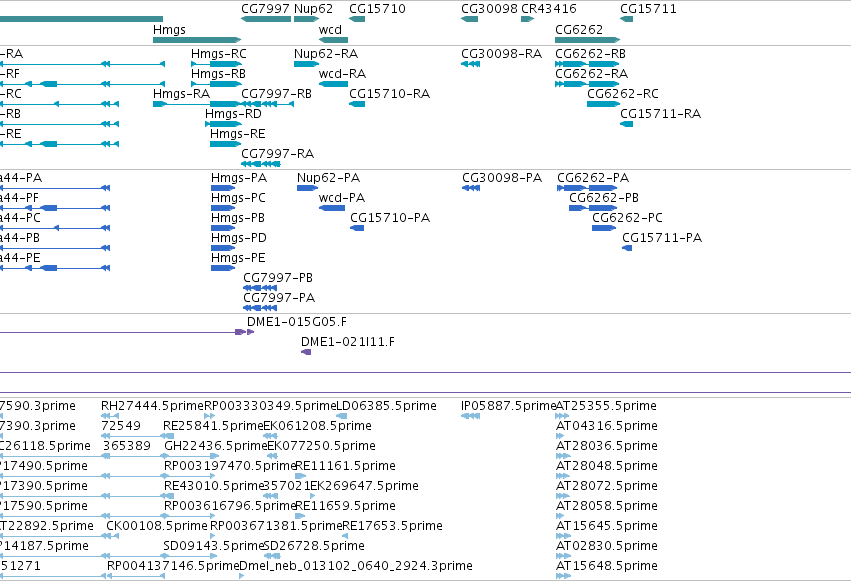
Task: Click the Hmgs-RA transcript label
Action: pyautogui.click(x=181, y=94)
